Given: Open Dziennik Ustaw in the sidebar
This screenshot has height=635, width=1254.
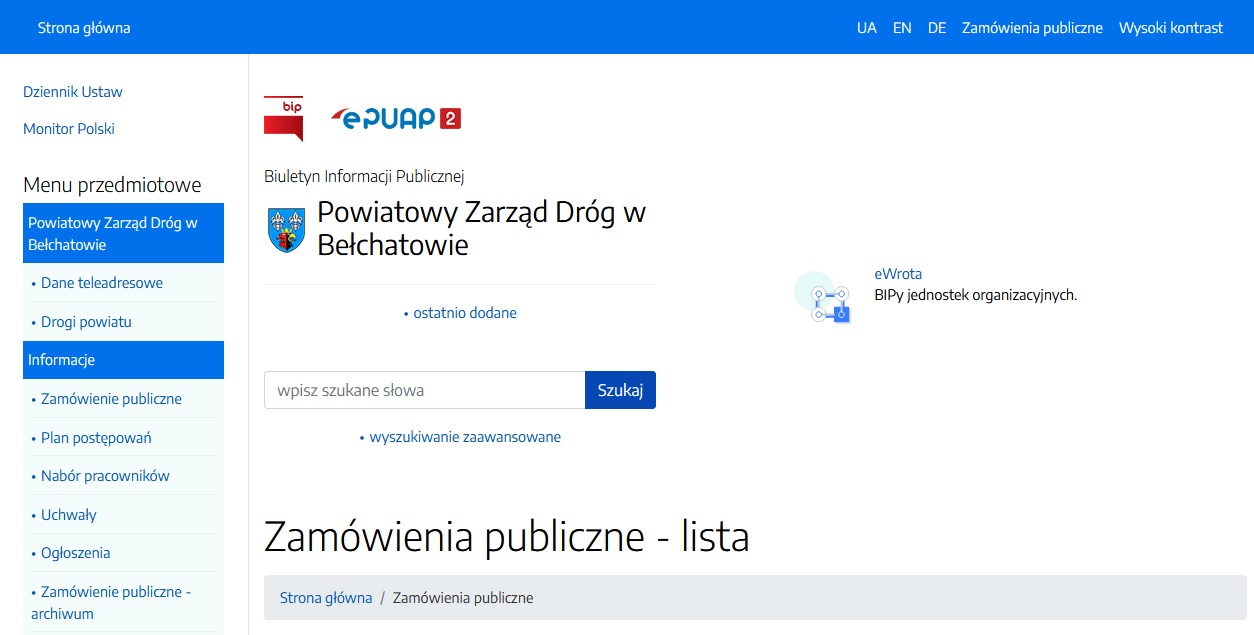Looking at the screenshot, I should click(x=73, y=92).
